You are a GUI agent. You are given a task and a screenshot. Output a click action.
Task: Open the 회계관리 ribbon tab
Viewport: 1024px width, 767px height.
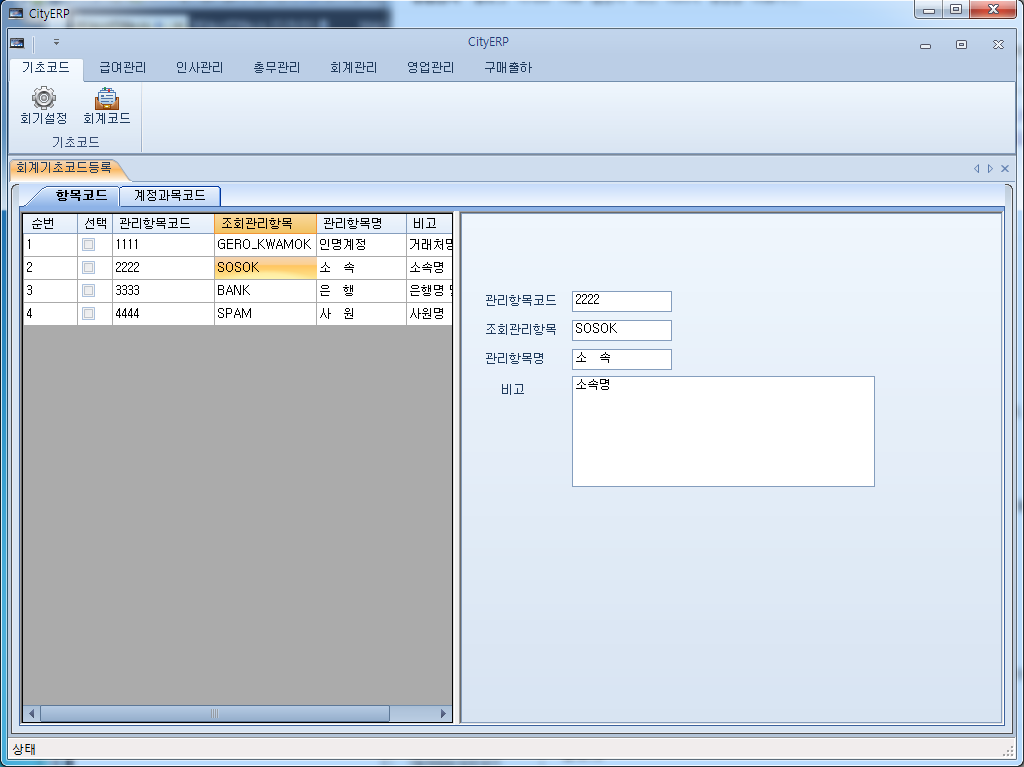click(353, 68)
